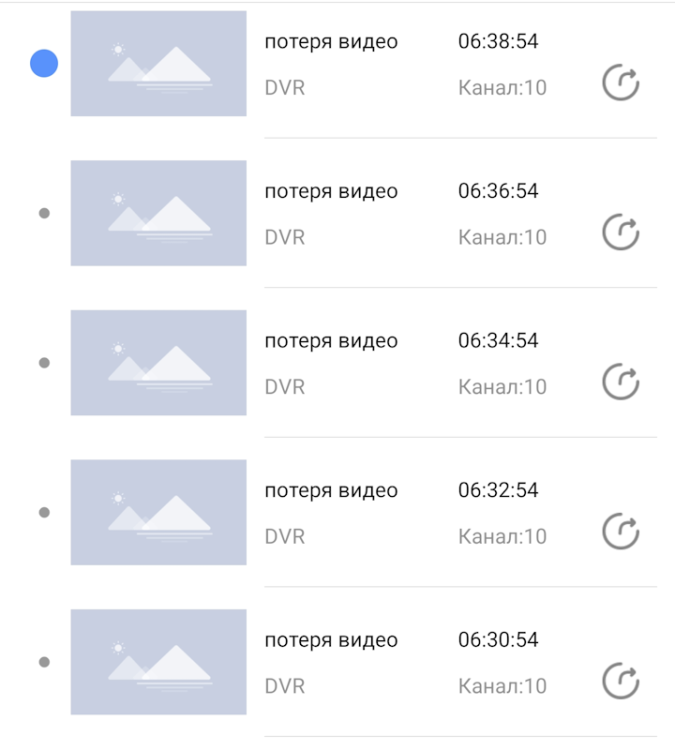
Task: Click DVR label of the 06:30:54 alarm
Action: coord(284,686)
